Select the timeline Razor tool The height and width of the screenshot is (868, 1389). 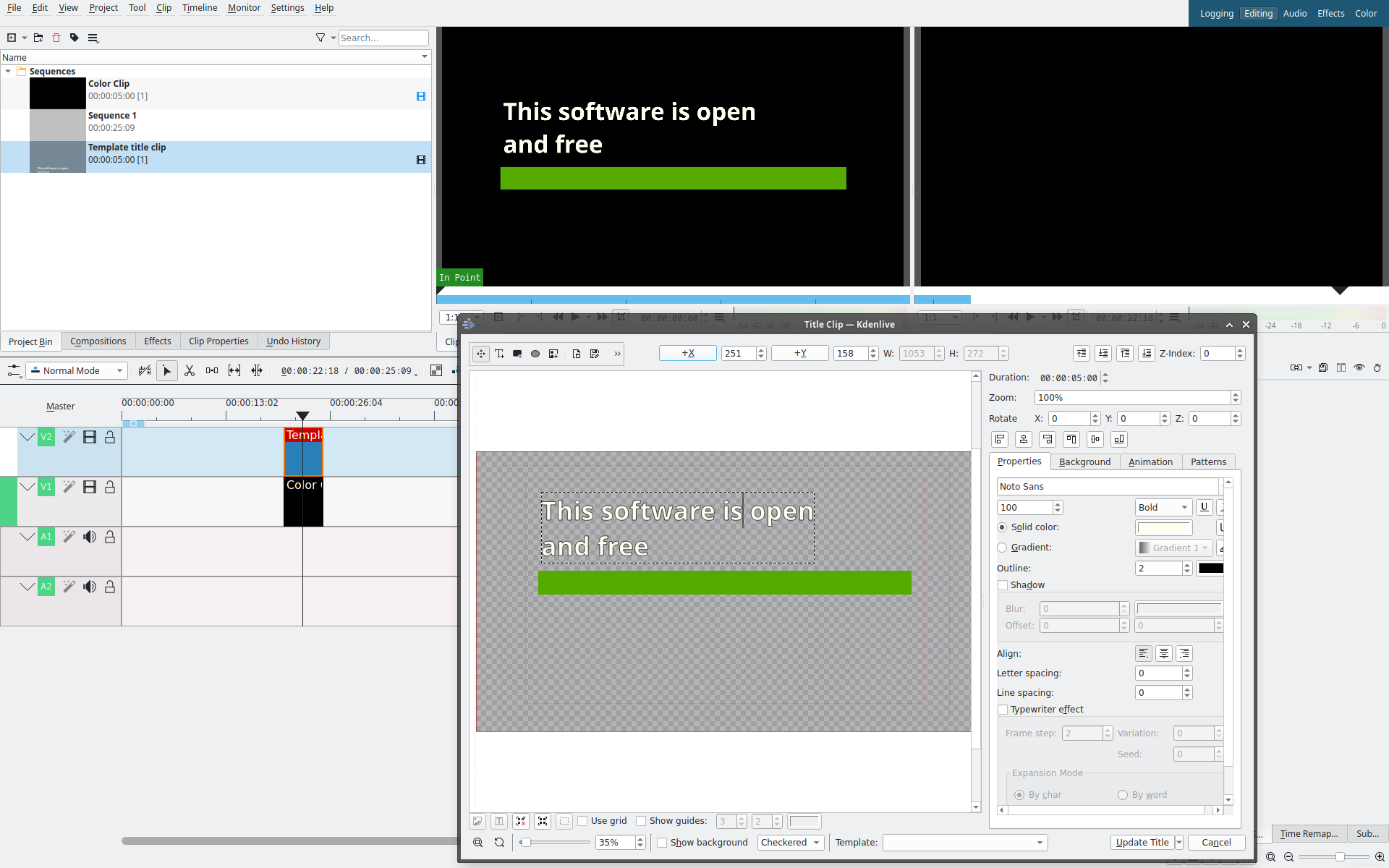[x=190, y=370]
